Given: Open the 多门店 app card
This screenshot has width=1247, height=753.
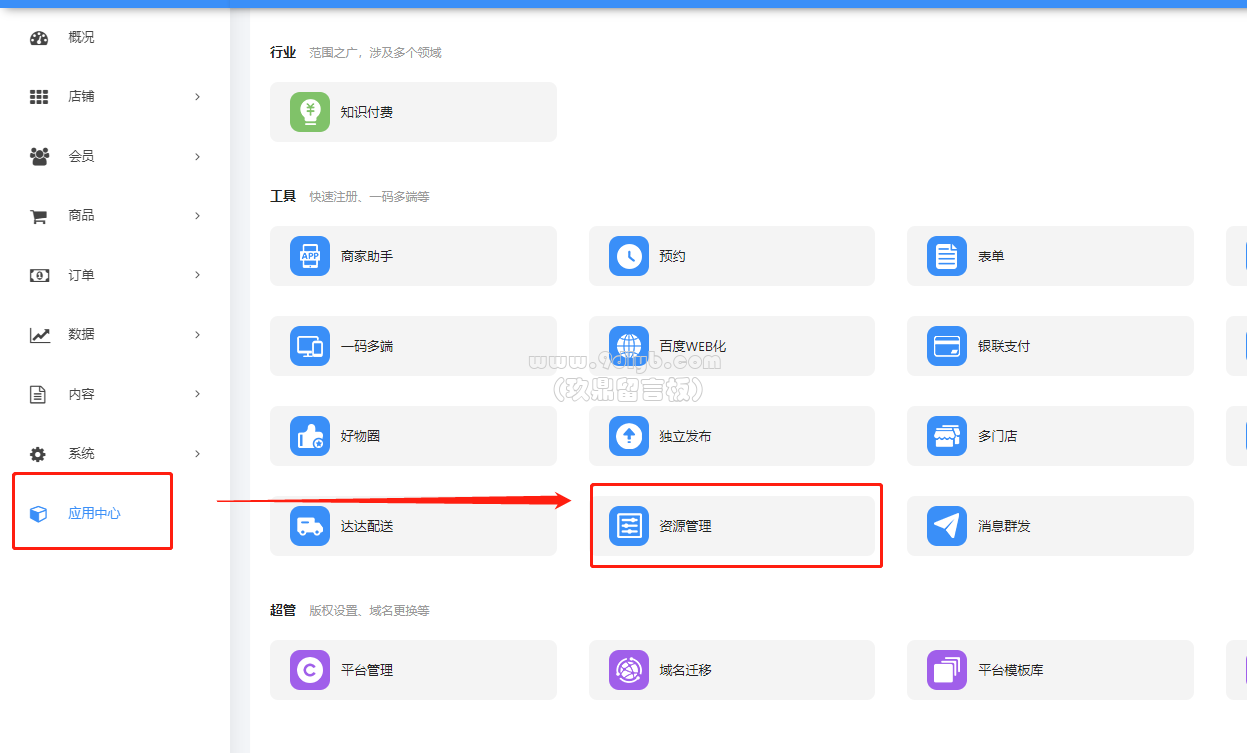Looking at the screenshot, I should click(1050, 436).
